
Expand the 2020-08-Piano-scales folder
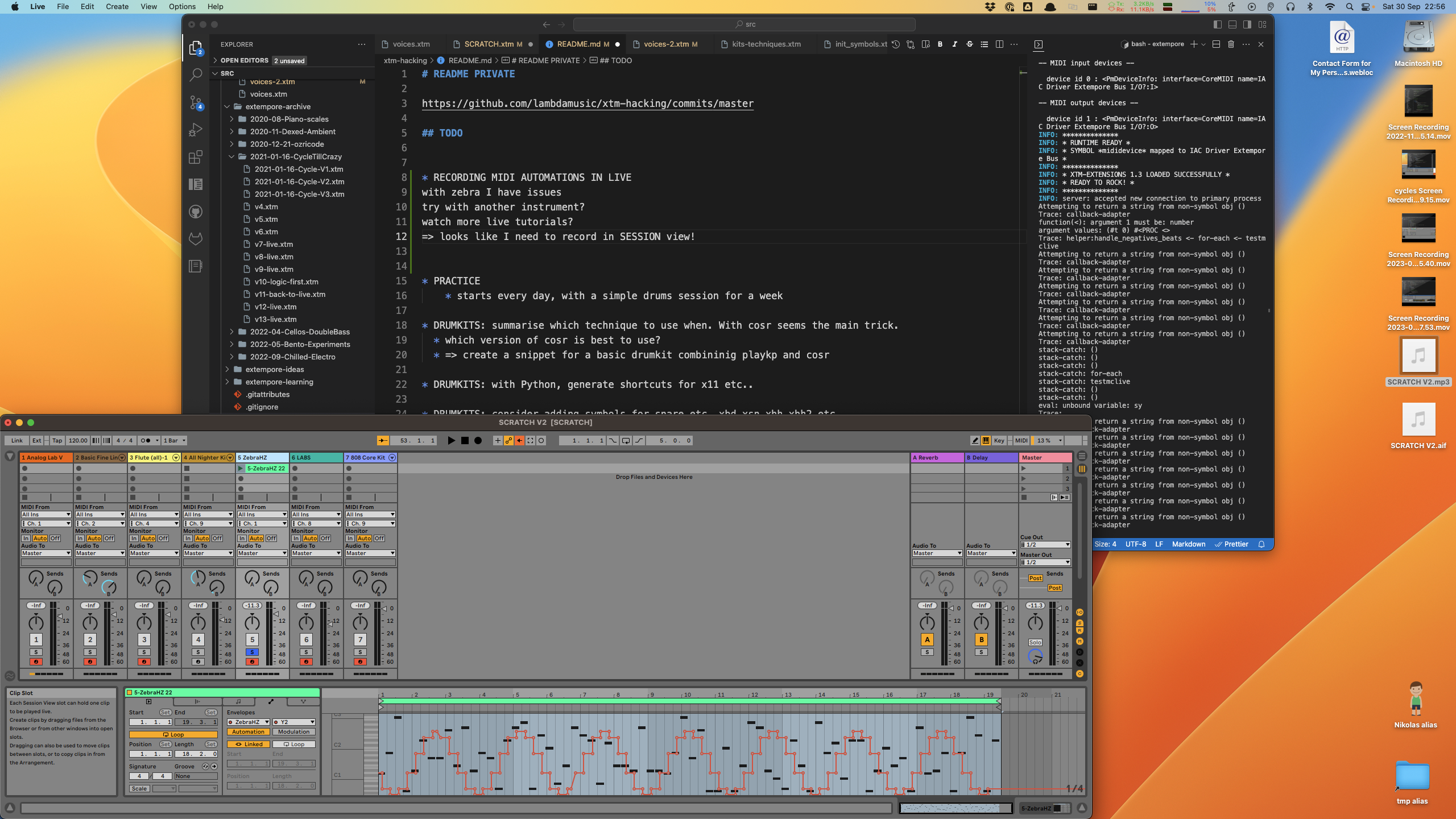(289, 119)
